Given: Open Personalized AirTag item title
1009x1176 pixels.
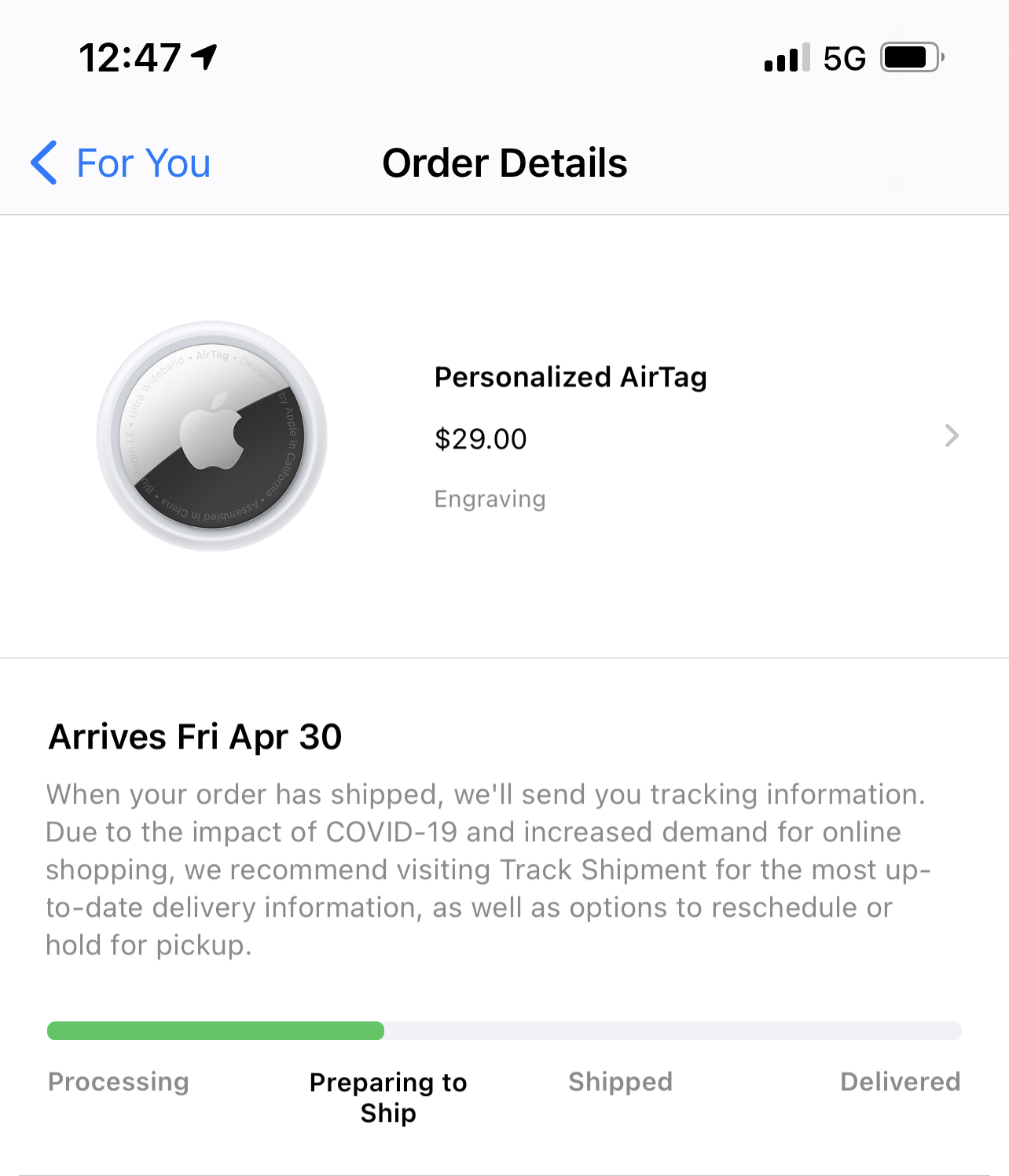Looking at the screenshot, I should [571, 377].
